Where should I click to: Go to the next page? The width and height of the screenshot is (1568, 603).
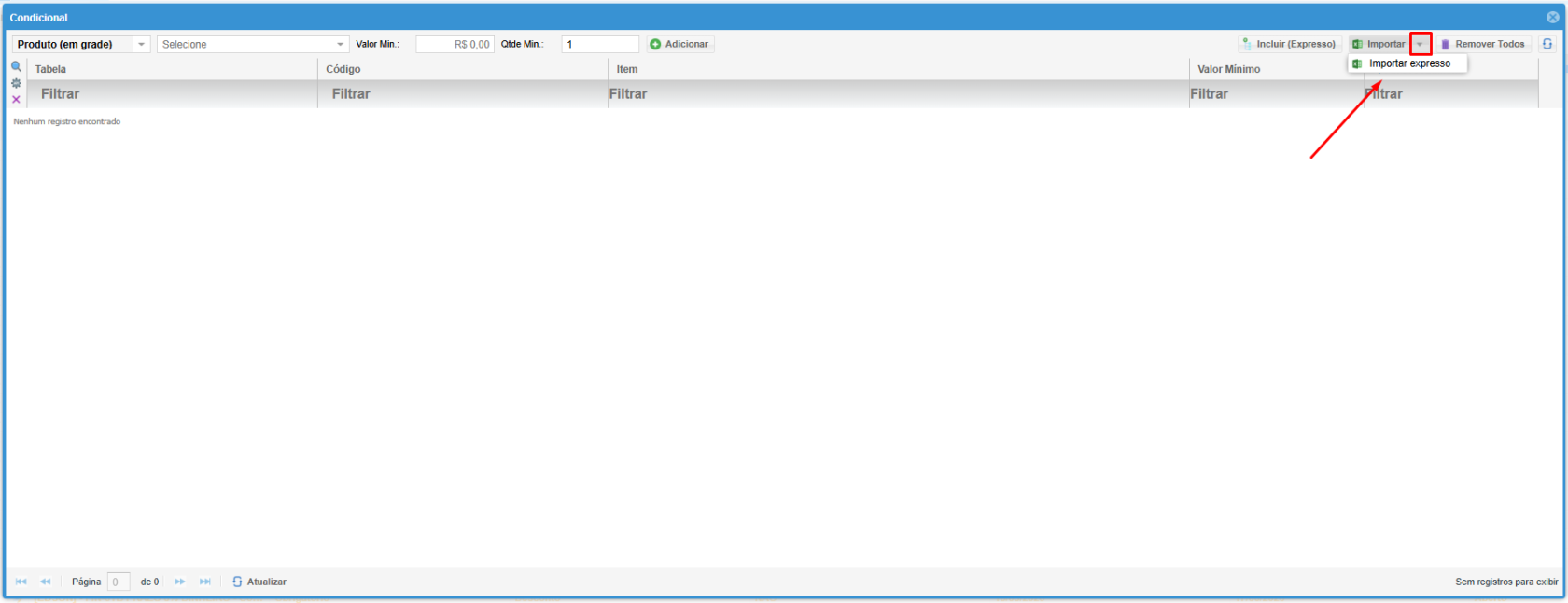[180, 582]
